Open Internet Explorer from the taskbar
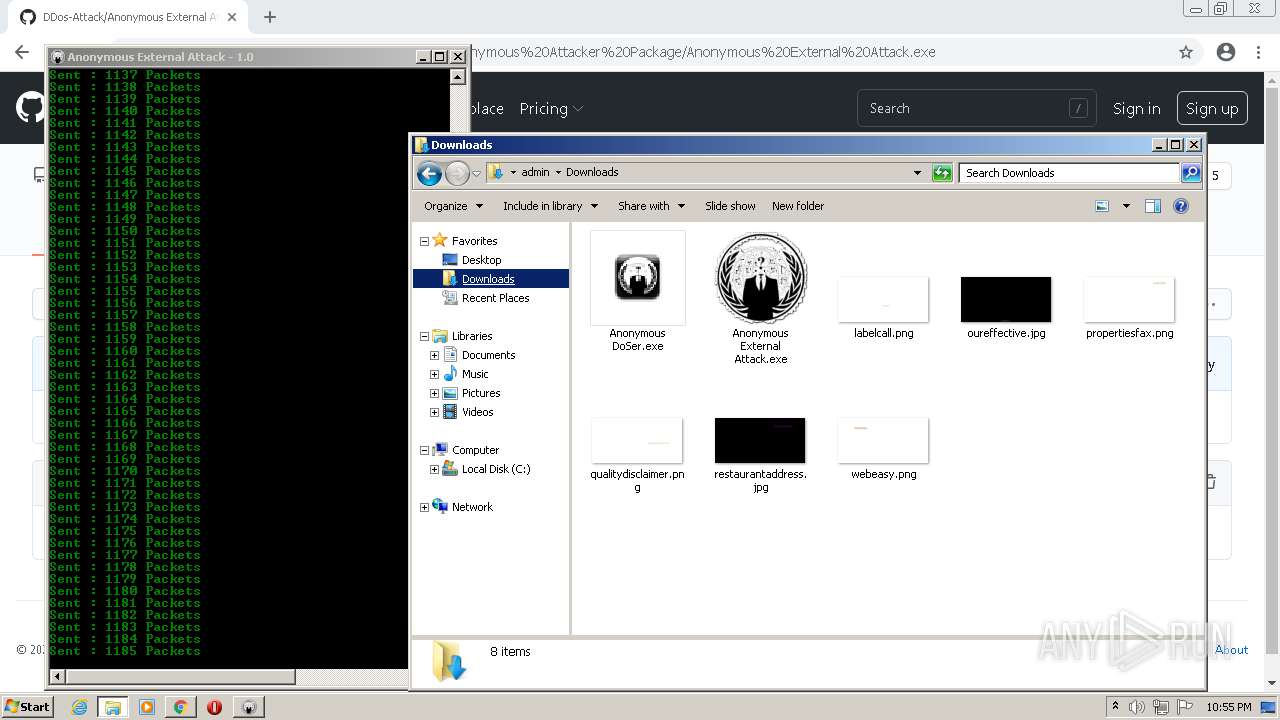This screenshot has width=1280, height=720. [79, 707]
